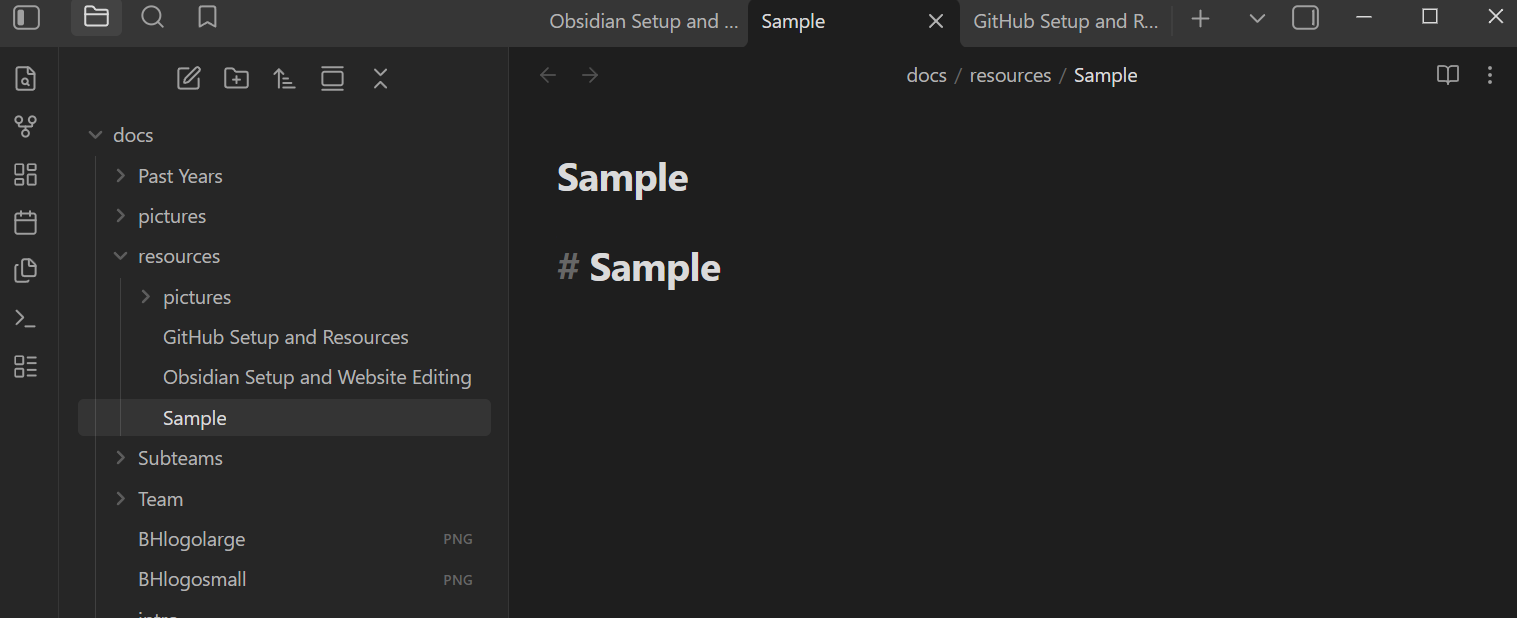This screenshot has height=618, width=1517.
Task: Switch to GitHub Setup and R... tab
Action: 1065,21
